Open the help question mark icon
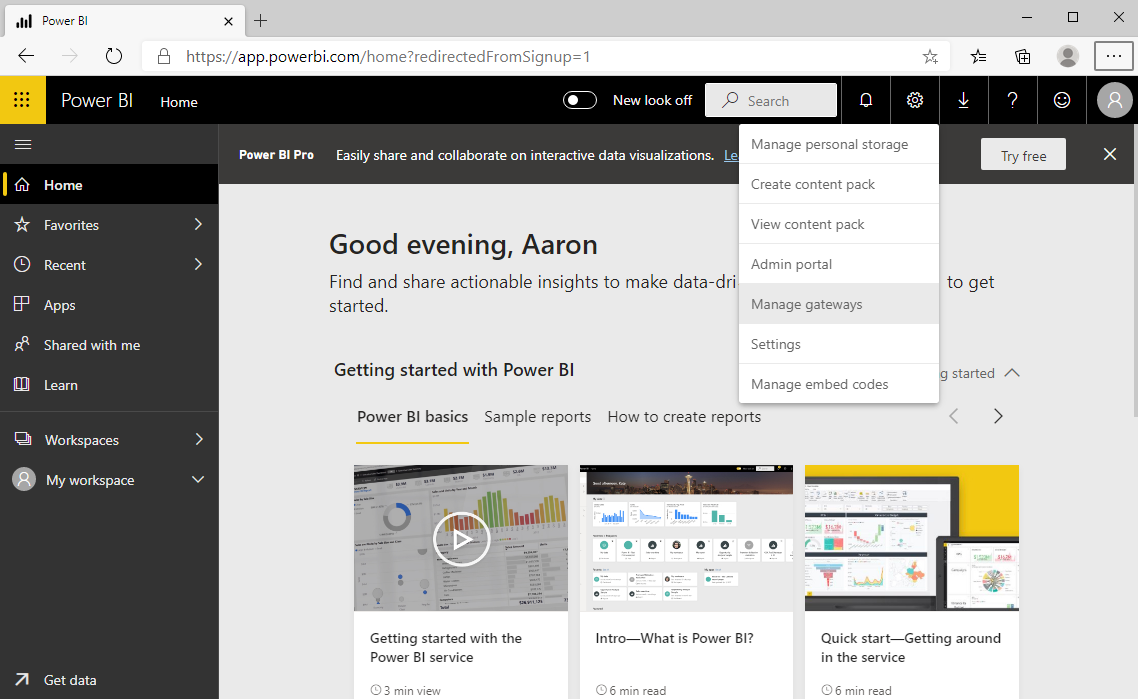 (1012, 100)
